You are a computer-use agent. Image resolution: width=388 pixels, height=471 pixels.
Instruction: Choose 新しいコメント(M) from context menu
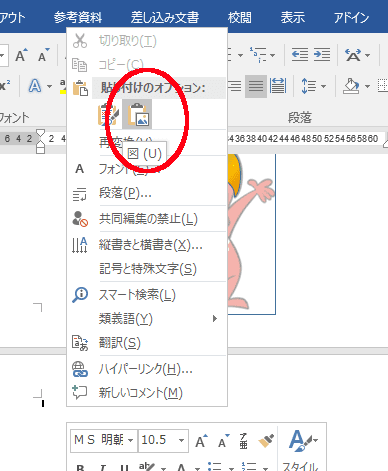point(147,393)
